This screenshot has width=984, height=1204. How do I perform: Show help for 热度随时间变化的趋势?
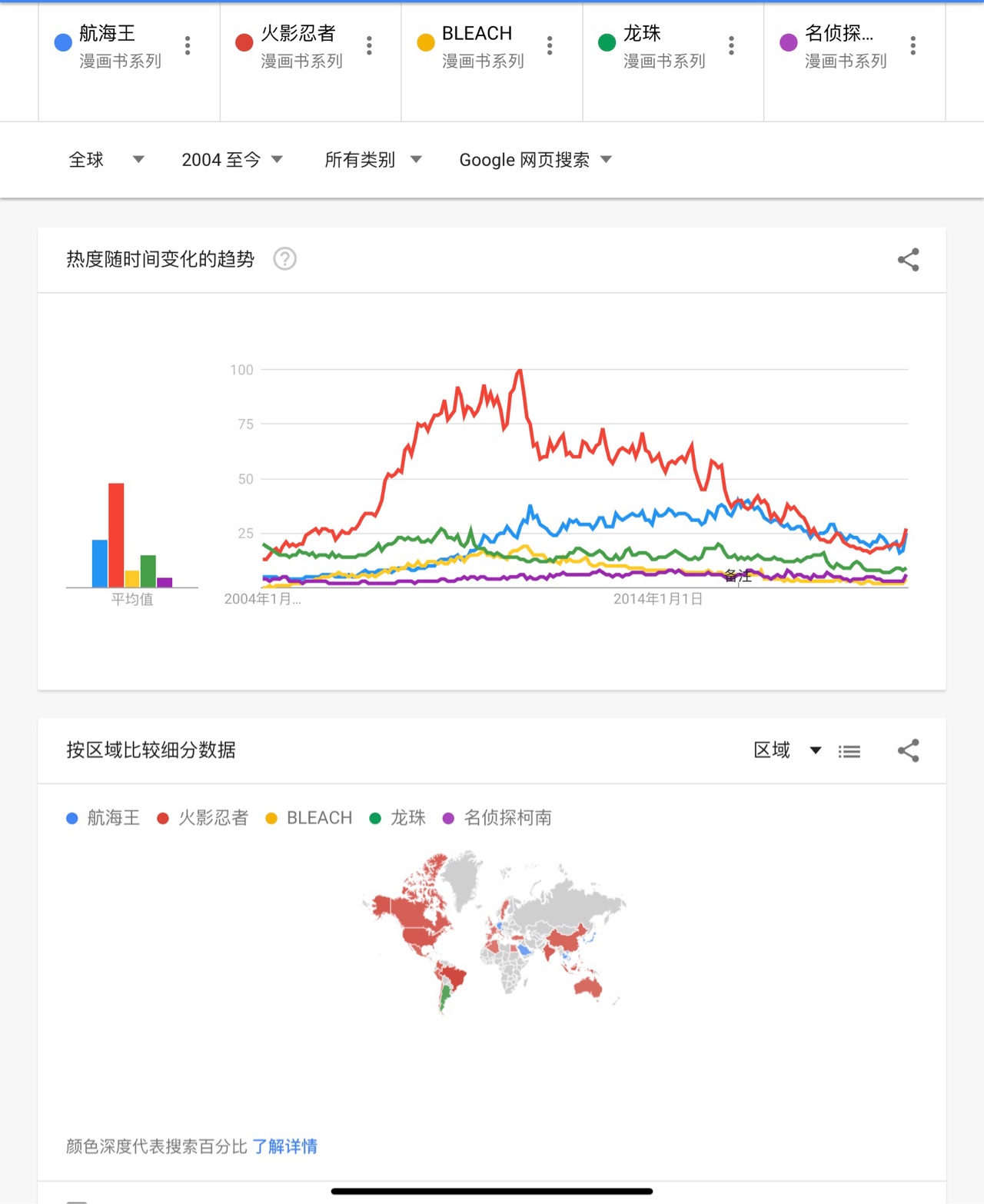pos(284,259)
